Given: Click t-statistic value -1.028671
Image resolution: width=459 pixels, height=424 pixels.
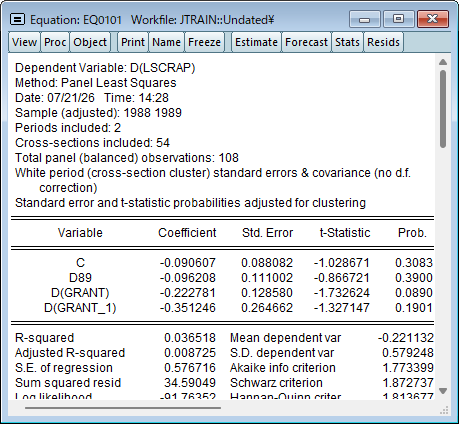Looking at the screenshot, I should pos(342,263).
